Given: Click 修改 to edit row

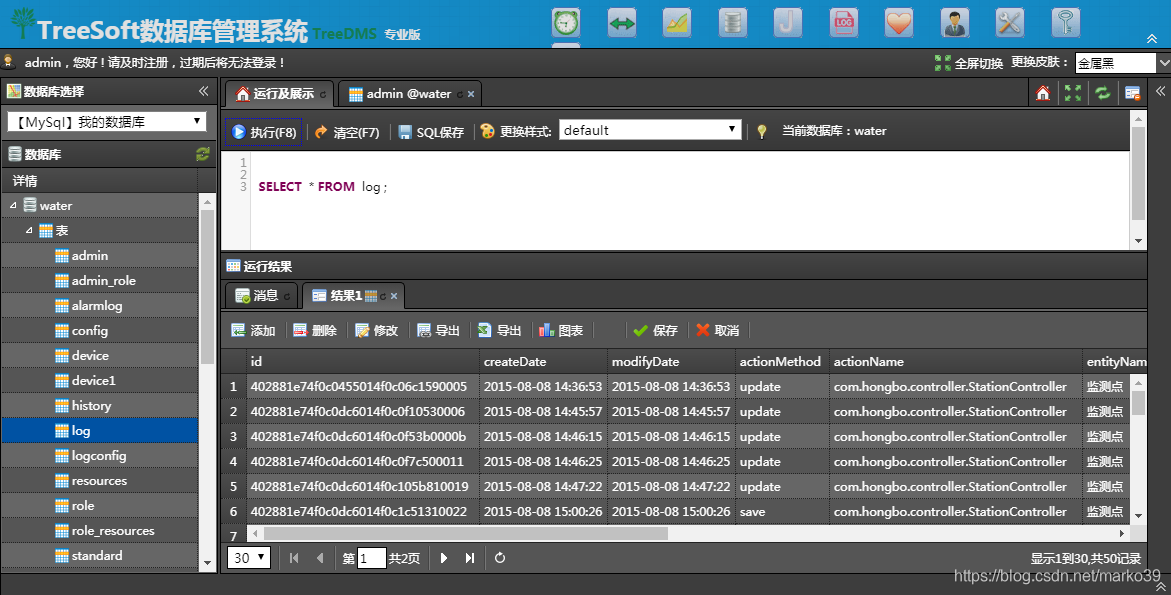Looking at the screenshot, I should [x=377, y=330].
